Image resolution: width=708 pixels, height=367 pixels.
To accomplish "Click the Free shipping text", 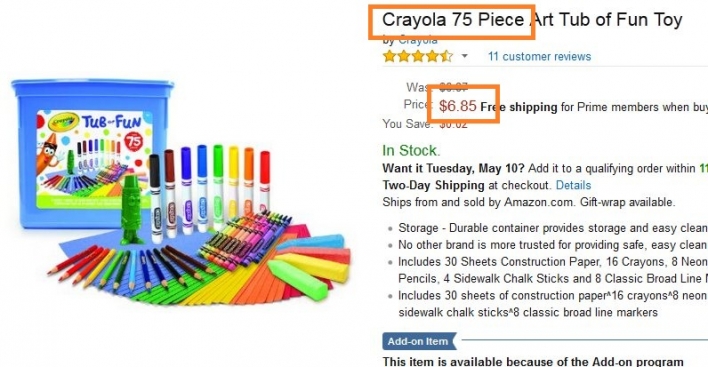I will 518,107.
